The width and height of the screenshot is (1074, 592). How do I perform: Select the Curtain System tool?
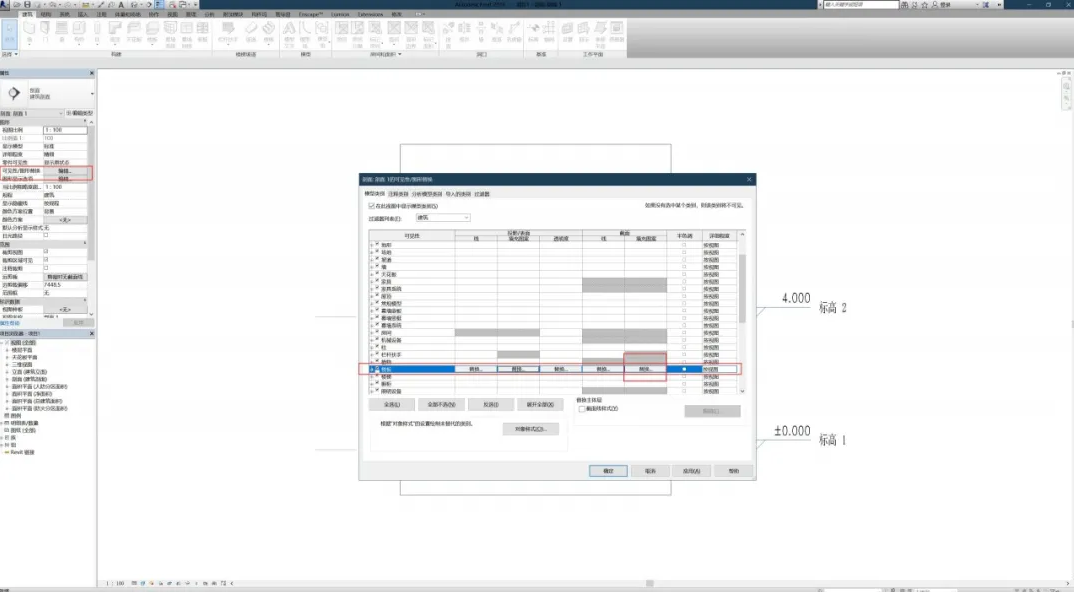pyautogui.click(x=171, y=34)
